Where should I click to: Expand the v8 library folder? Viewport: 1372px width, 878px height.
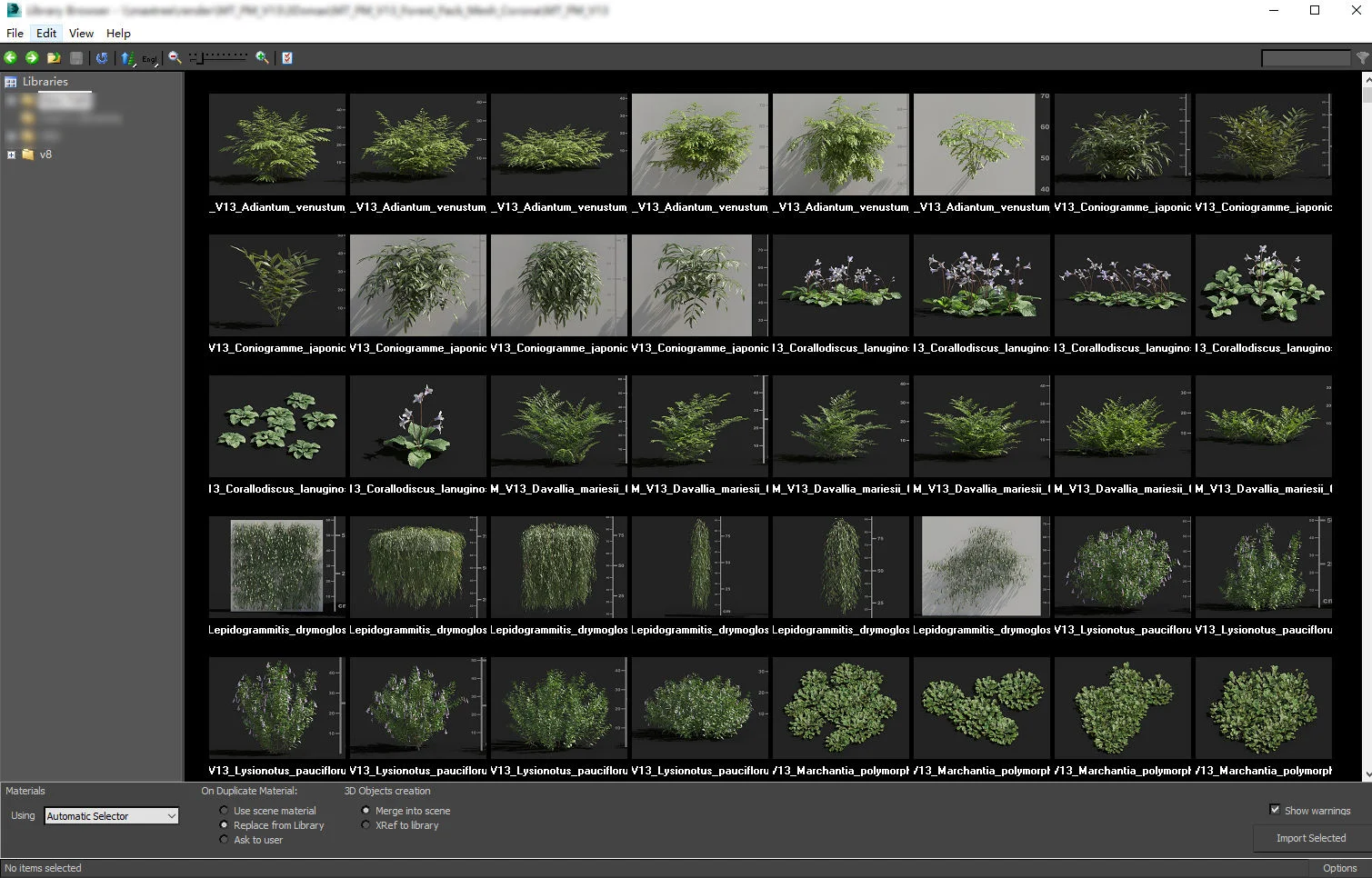pos(12,155)
